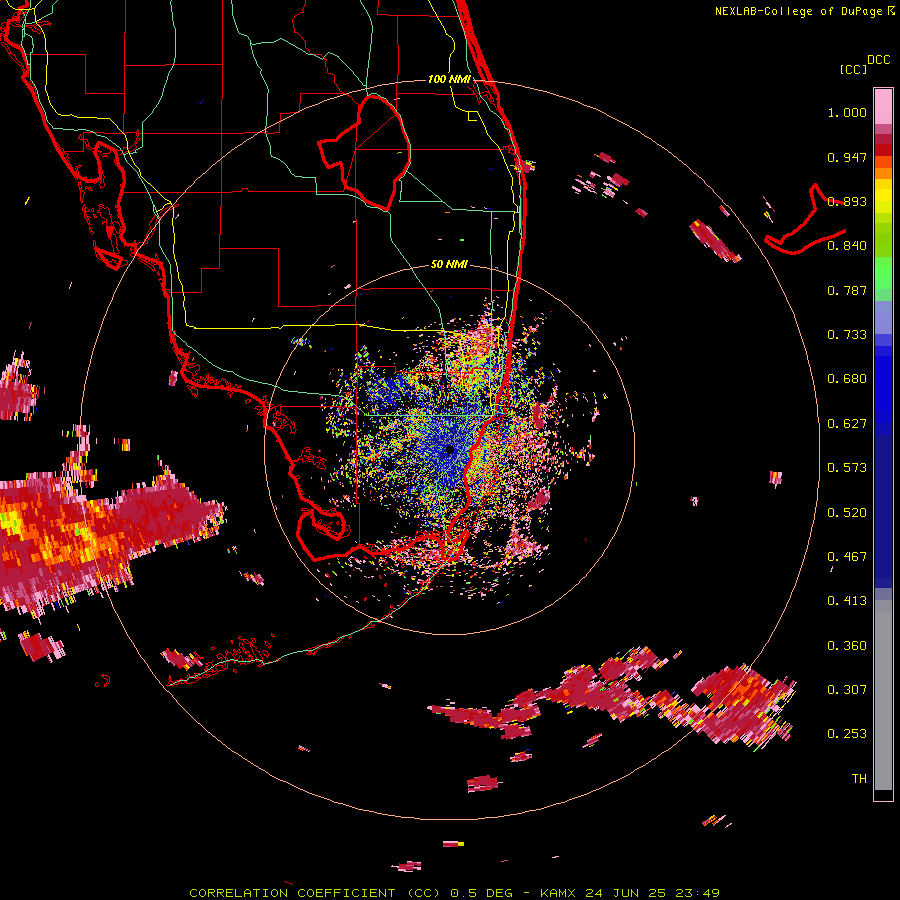The height and width of the screenshot is (900, 900).
Task: Click the 0.680 scale value
Action: tap(847, 379)
